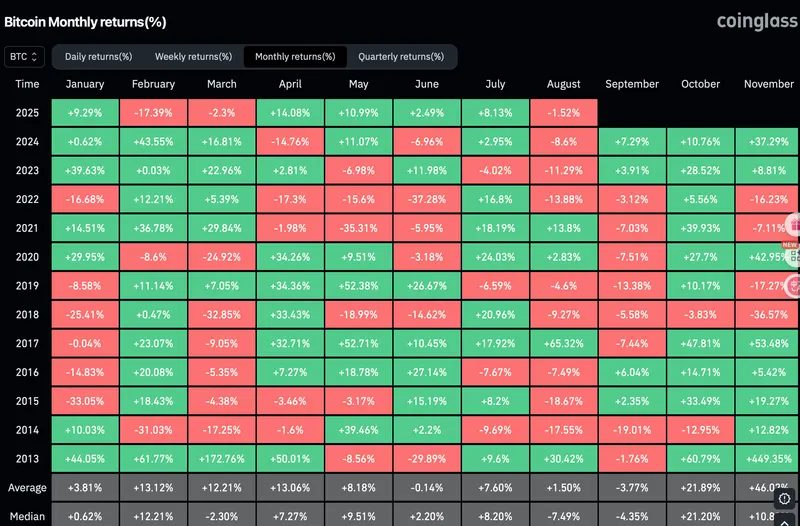
Task: Click the +39.93% cell for October 2021
Action: (x=700, y=228)
